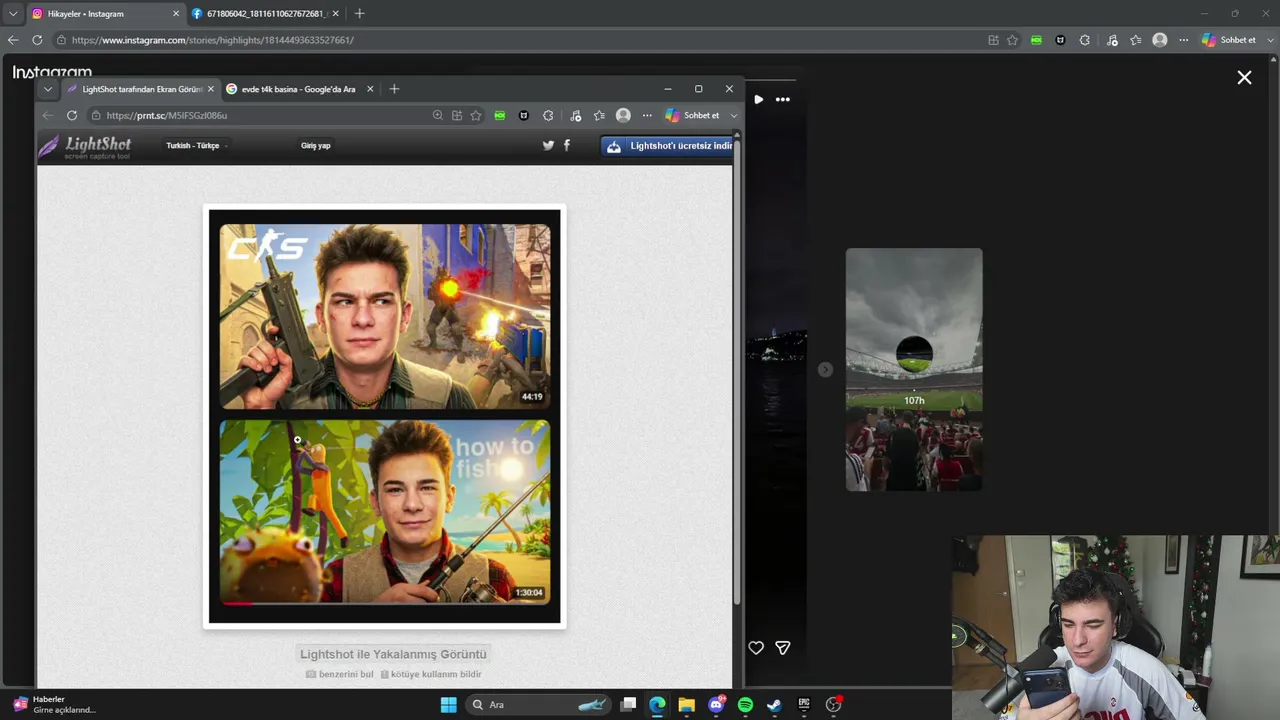Viewport: 1280px width, 720px height.
Task: Switch to the evde t4k basina Google tab
Action: click(300, 89)
